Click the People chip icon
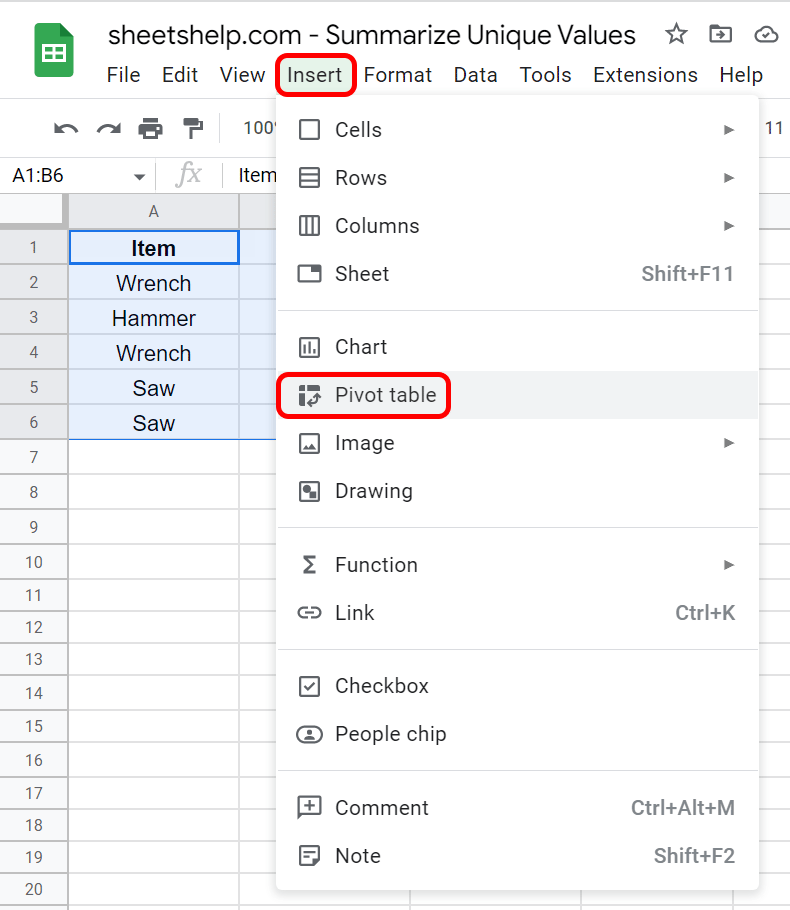 [309, 734]
